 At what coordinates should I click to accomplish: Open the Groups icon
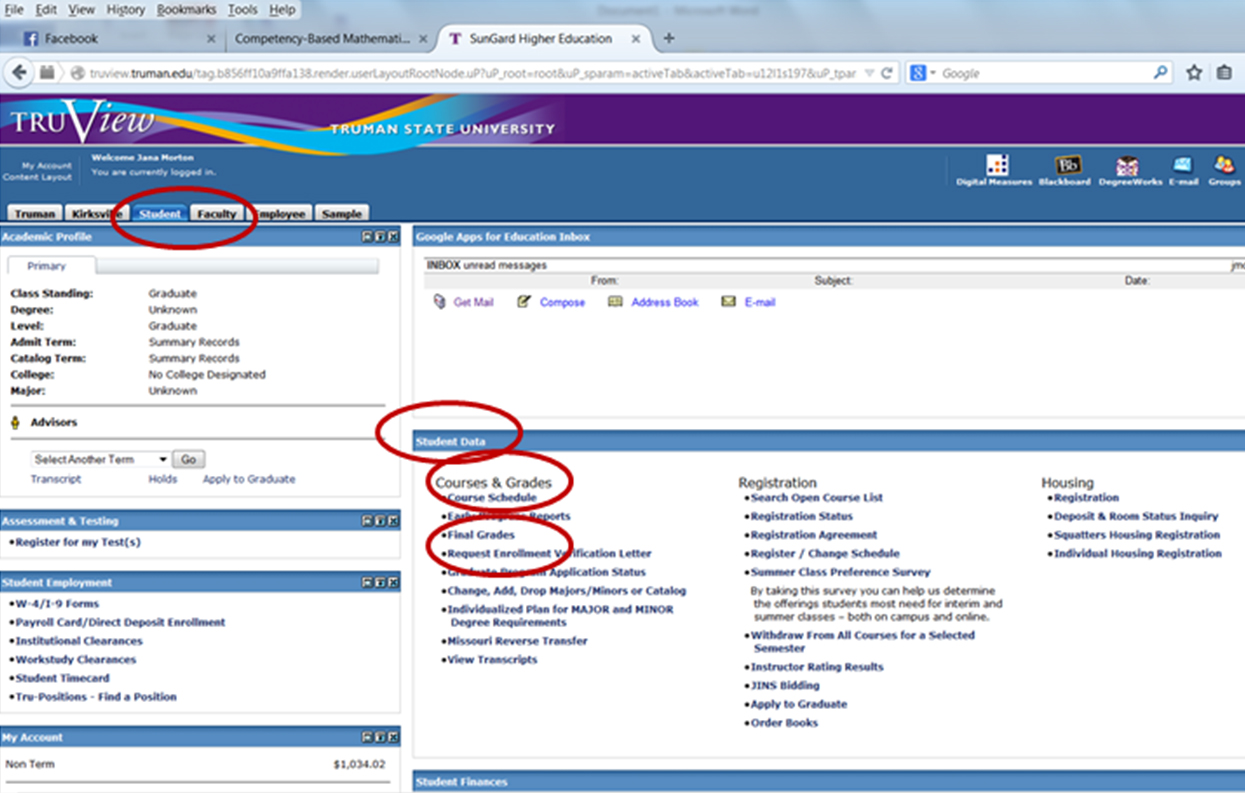[1223, 165]
